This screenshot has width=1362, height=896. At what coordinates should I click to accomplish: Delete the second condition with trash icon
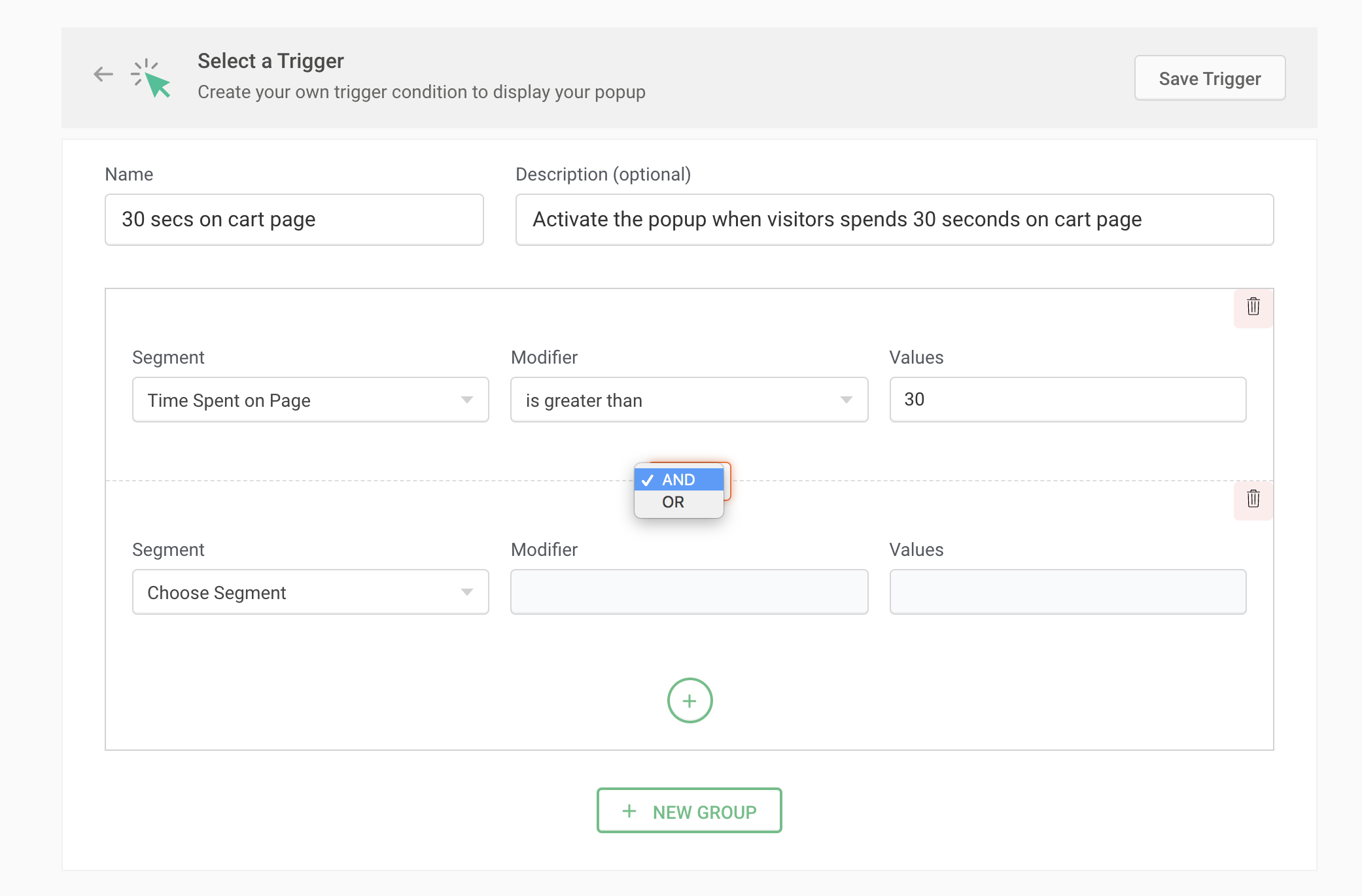click(x=1253, y=499)
